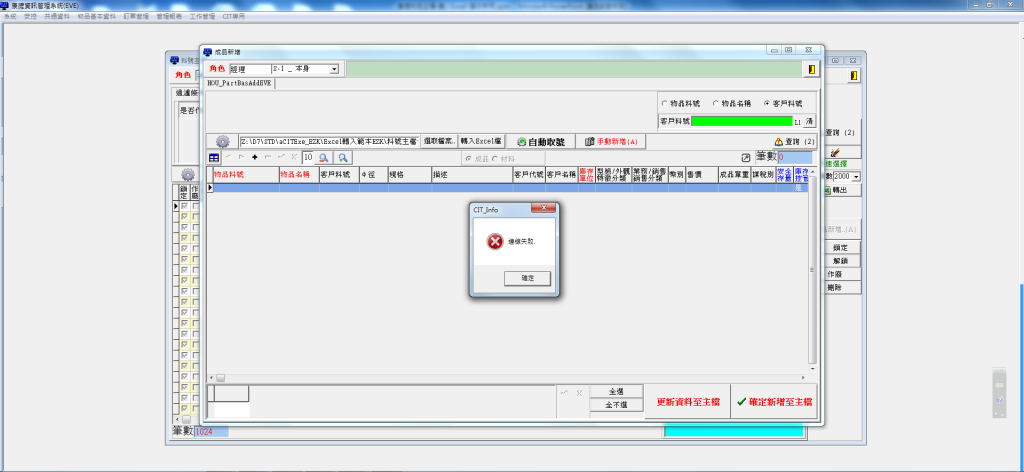Click the 查詢 (2) query warning icon
This screenshot has height=472, width=1024.
779,142
